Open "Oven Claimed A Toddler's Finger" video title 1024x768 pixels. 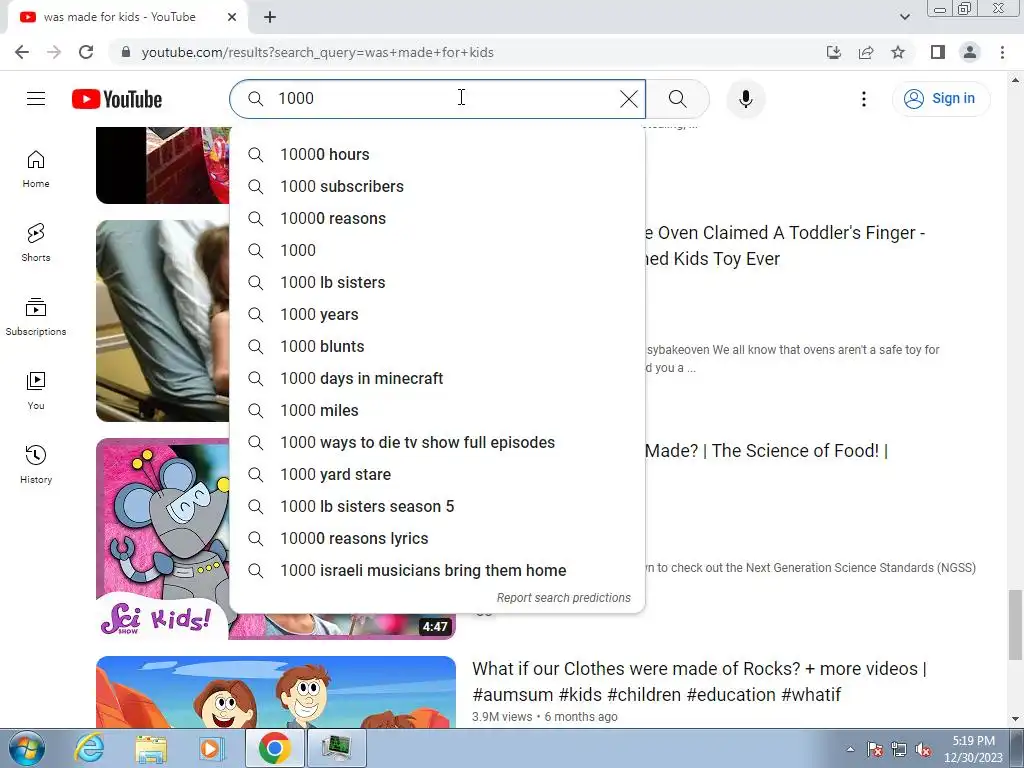784,246
